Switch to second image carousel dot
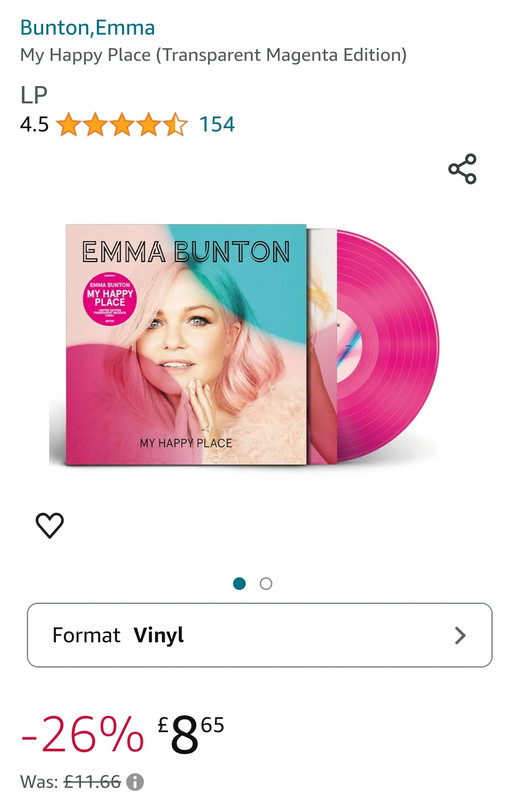505x800 pixels. 266,583
